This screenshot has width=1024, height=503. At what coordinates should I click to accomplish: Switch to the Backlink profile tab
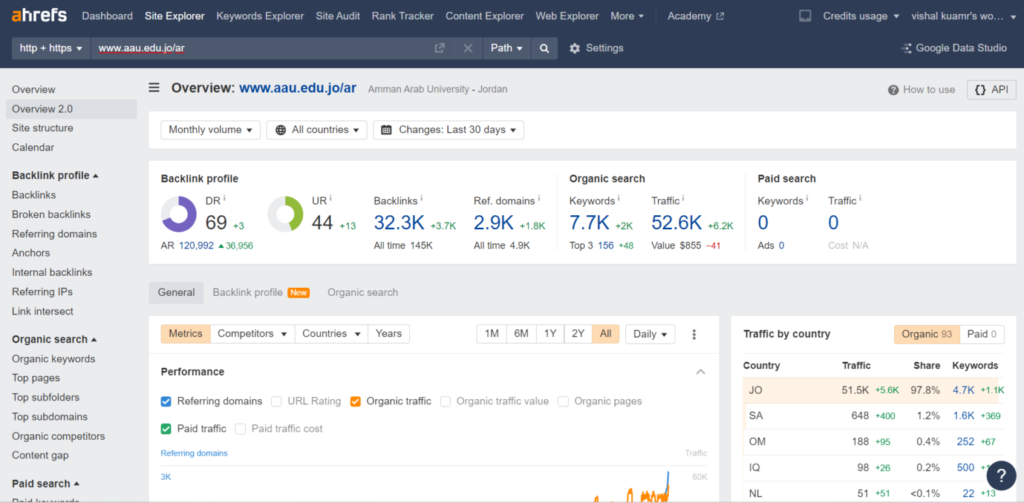[x=261, y=293]
